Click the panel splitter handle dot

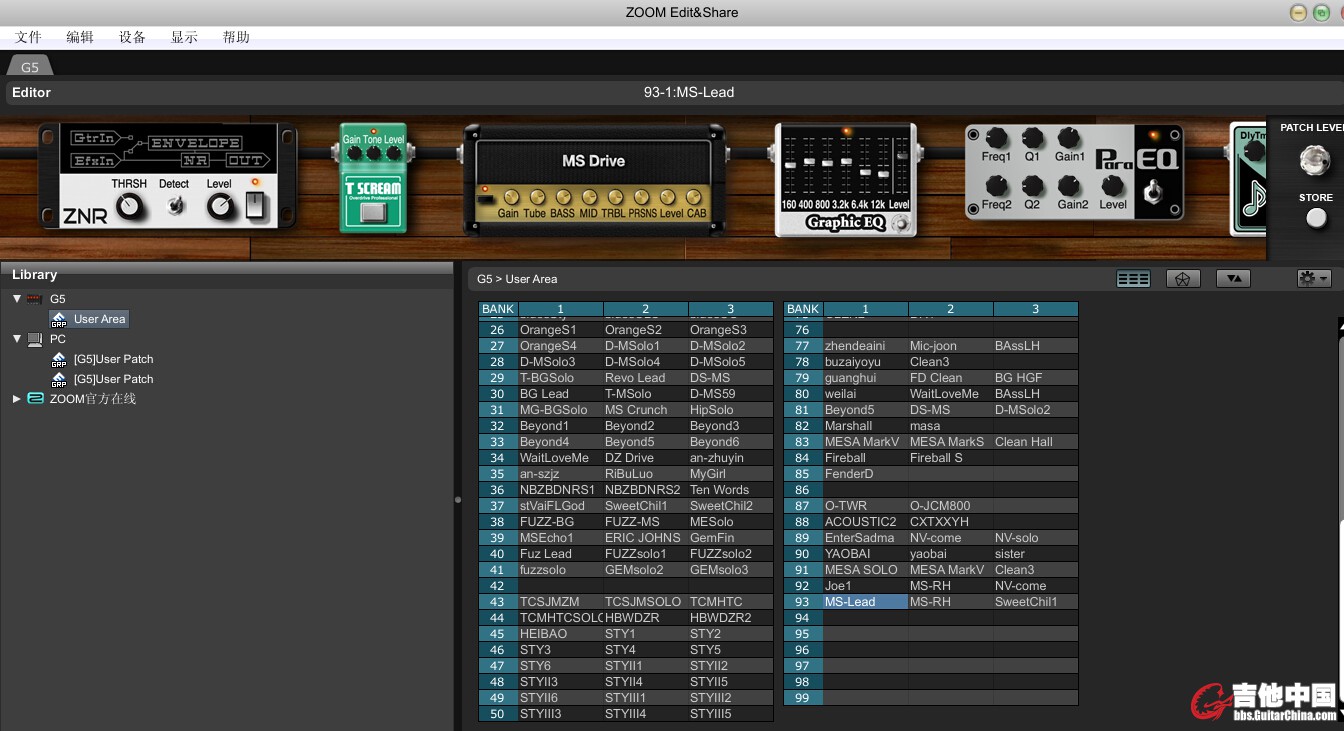pyautogui.click(x=458, y=499)
